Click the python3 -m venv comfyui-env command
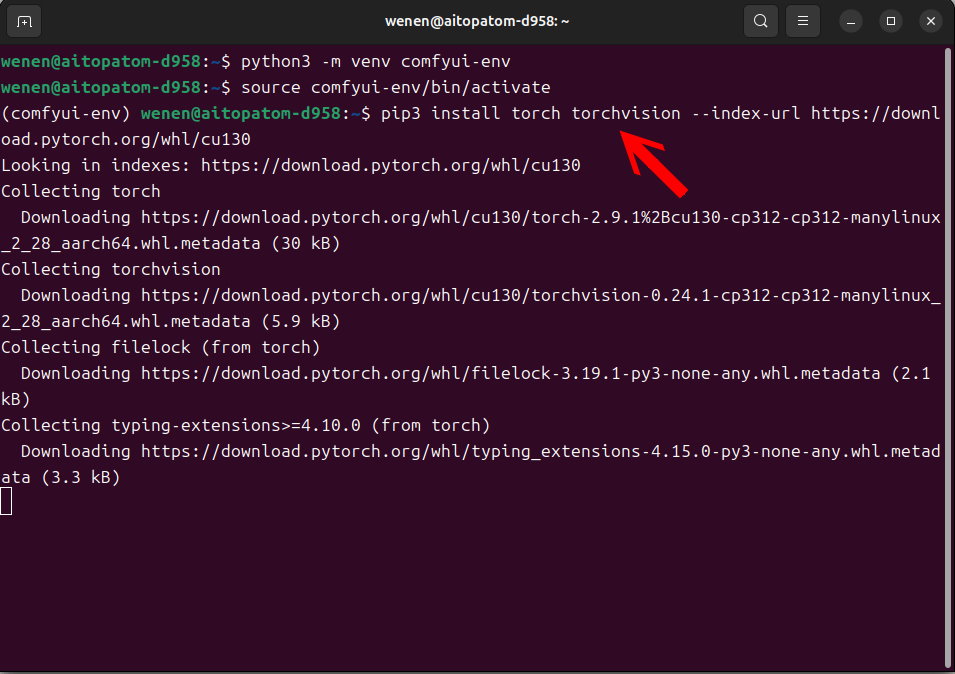 click(x=375, y=61)
